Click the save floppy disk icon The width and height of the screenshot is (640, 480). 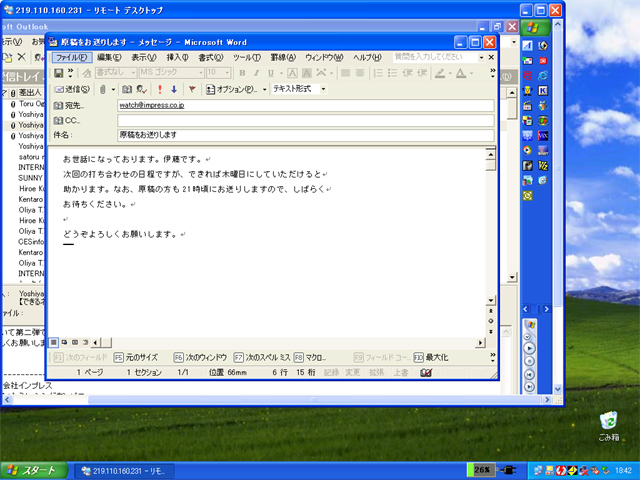59,73
